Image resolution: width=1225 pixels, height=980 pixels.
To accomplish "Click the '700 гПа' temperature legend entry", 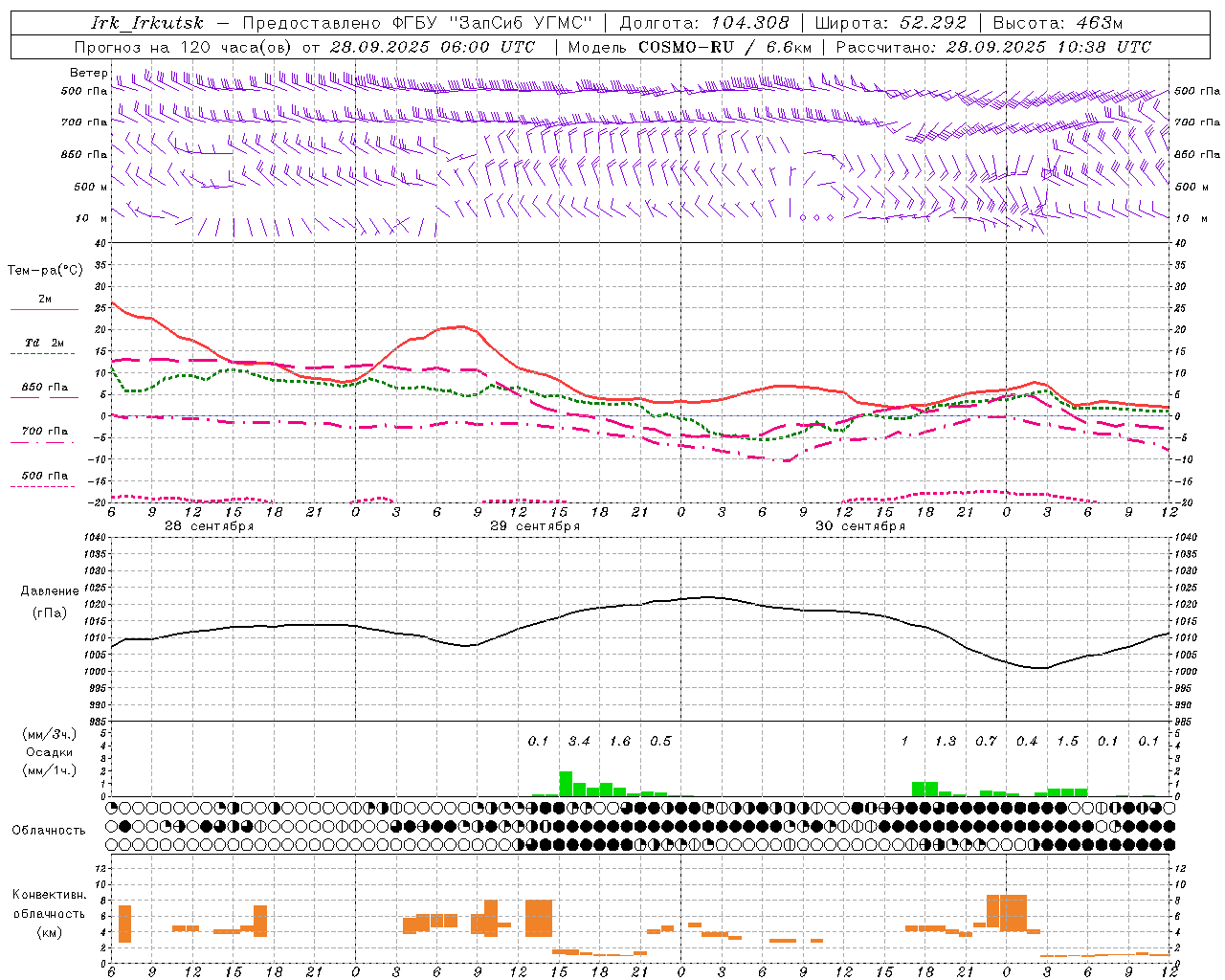I will 45,432.
